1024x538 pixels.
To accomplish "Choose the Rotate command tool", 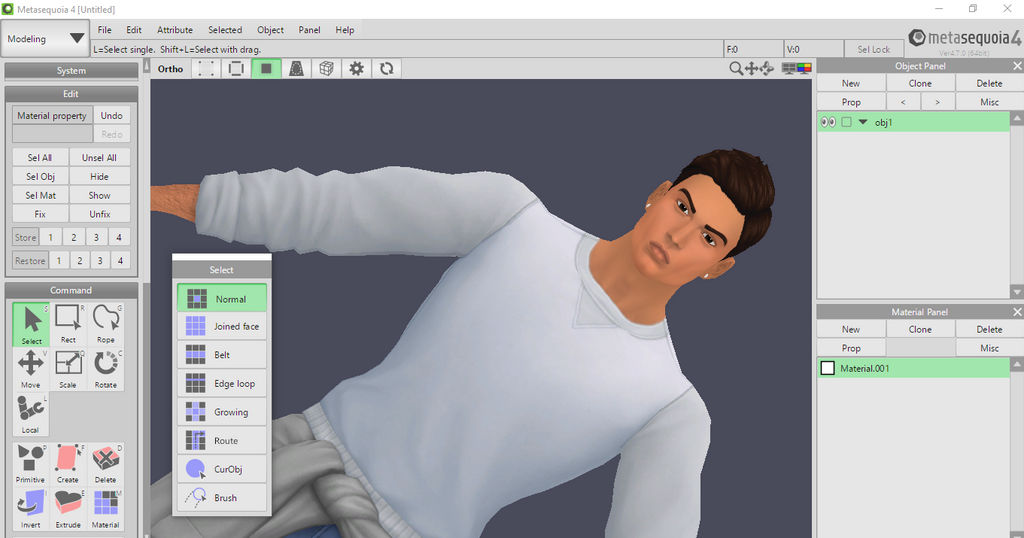I will point(105,369).
